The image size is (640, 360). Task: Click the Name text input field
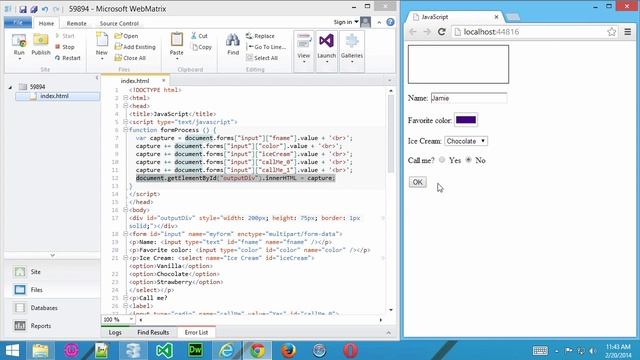coord(469,98)
